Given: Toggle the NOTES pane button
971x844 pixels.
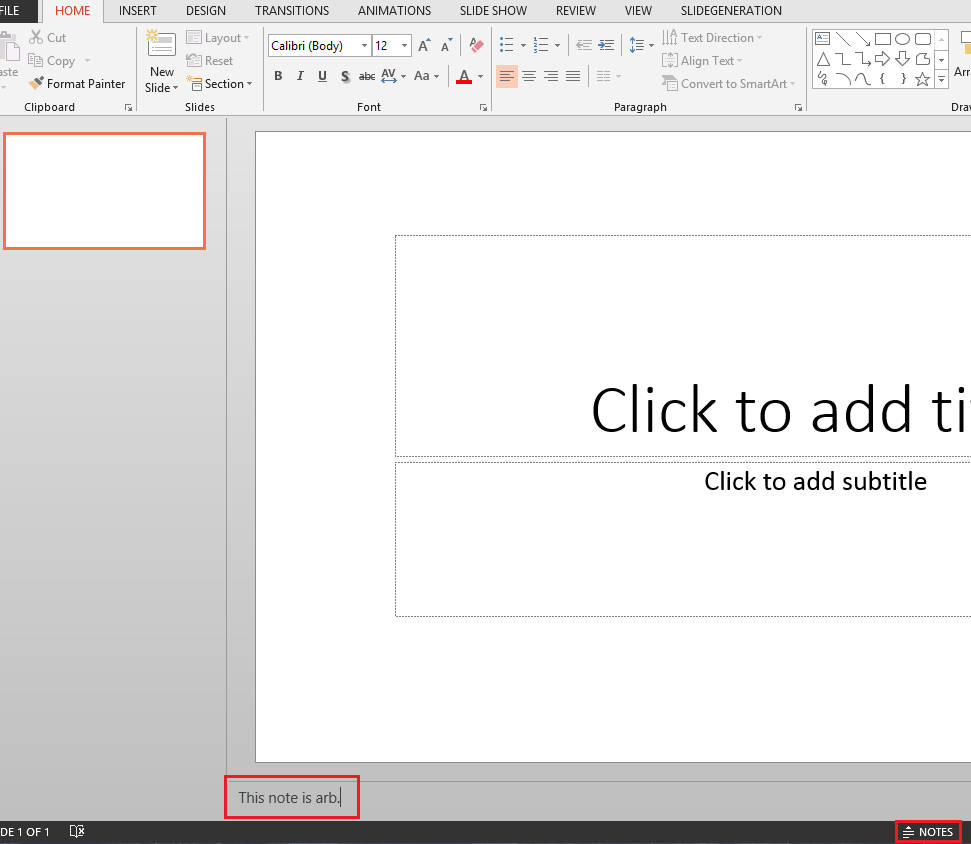Looking at the screenshot, I should pos(928,832).
